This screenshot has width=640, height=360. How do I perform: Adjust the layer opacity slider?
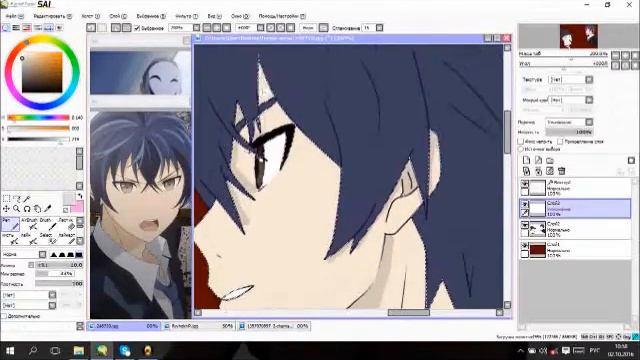tap(569, 132)
